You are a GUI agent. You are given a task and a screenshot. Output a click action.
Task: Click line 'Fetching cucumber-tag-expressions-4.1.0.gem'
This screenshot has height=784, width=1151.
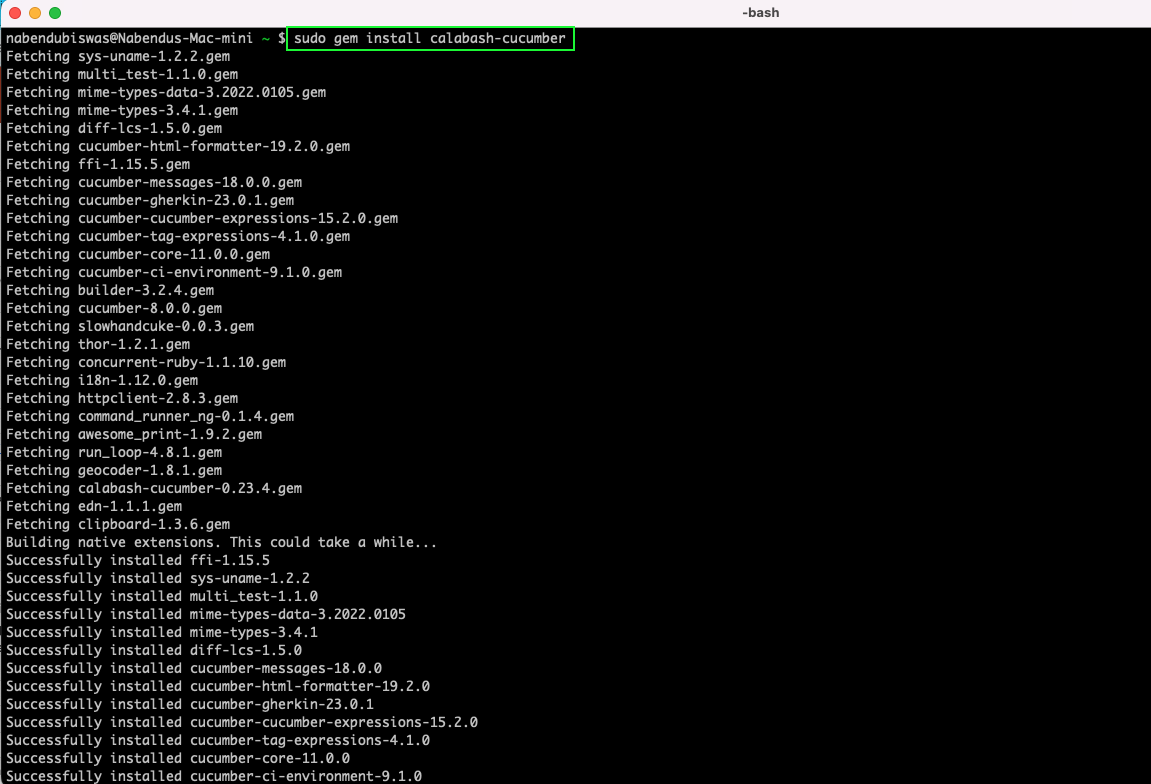(x=178, y=236)
